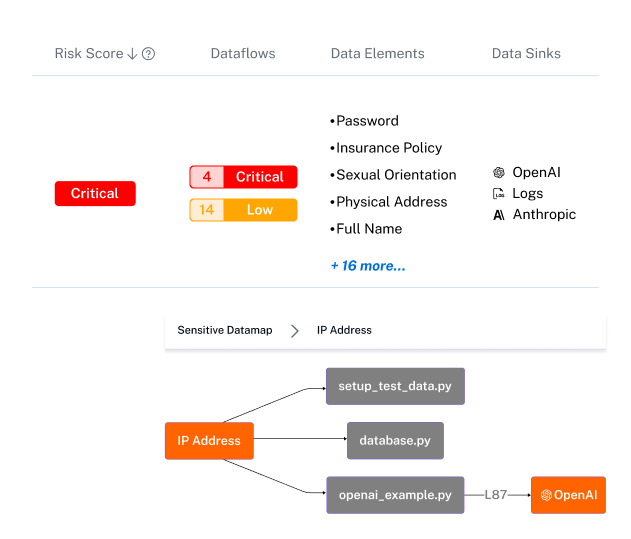
Task: Open the database.py file node
Action: click(x=395, y=441)
